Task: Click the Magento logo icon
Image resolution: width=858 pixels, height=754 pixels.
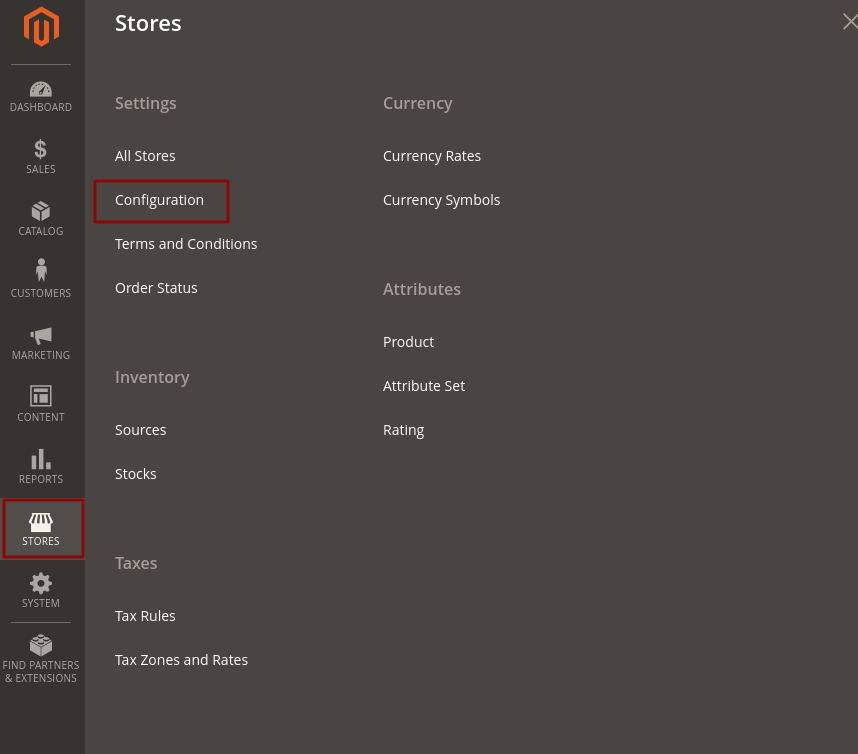Action: [x=41, y=27]
